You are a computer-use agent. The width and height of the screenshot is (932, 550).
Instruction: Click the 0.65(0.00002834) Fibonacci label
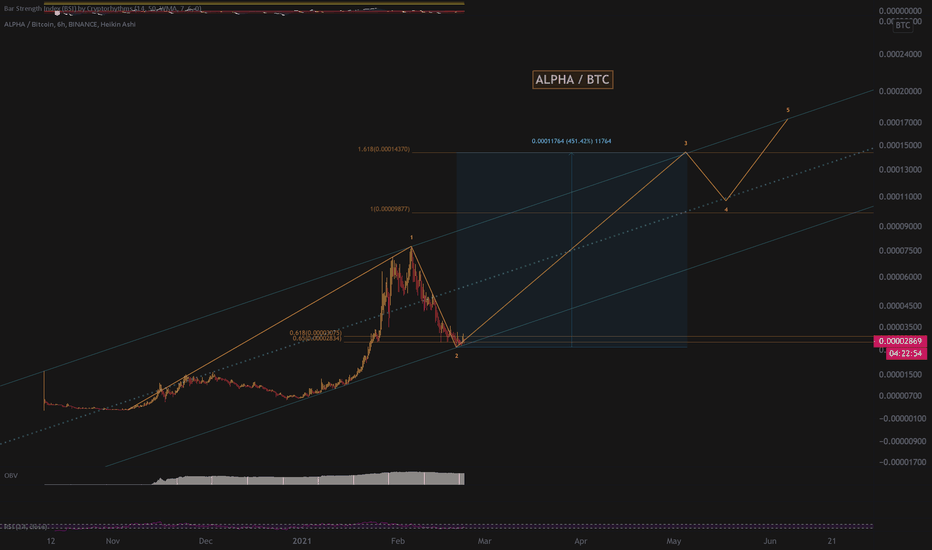point(317,338)
